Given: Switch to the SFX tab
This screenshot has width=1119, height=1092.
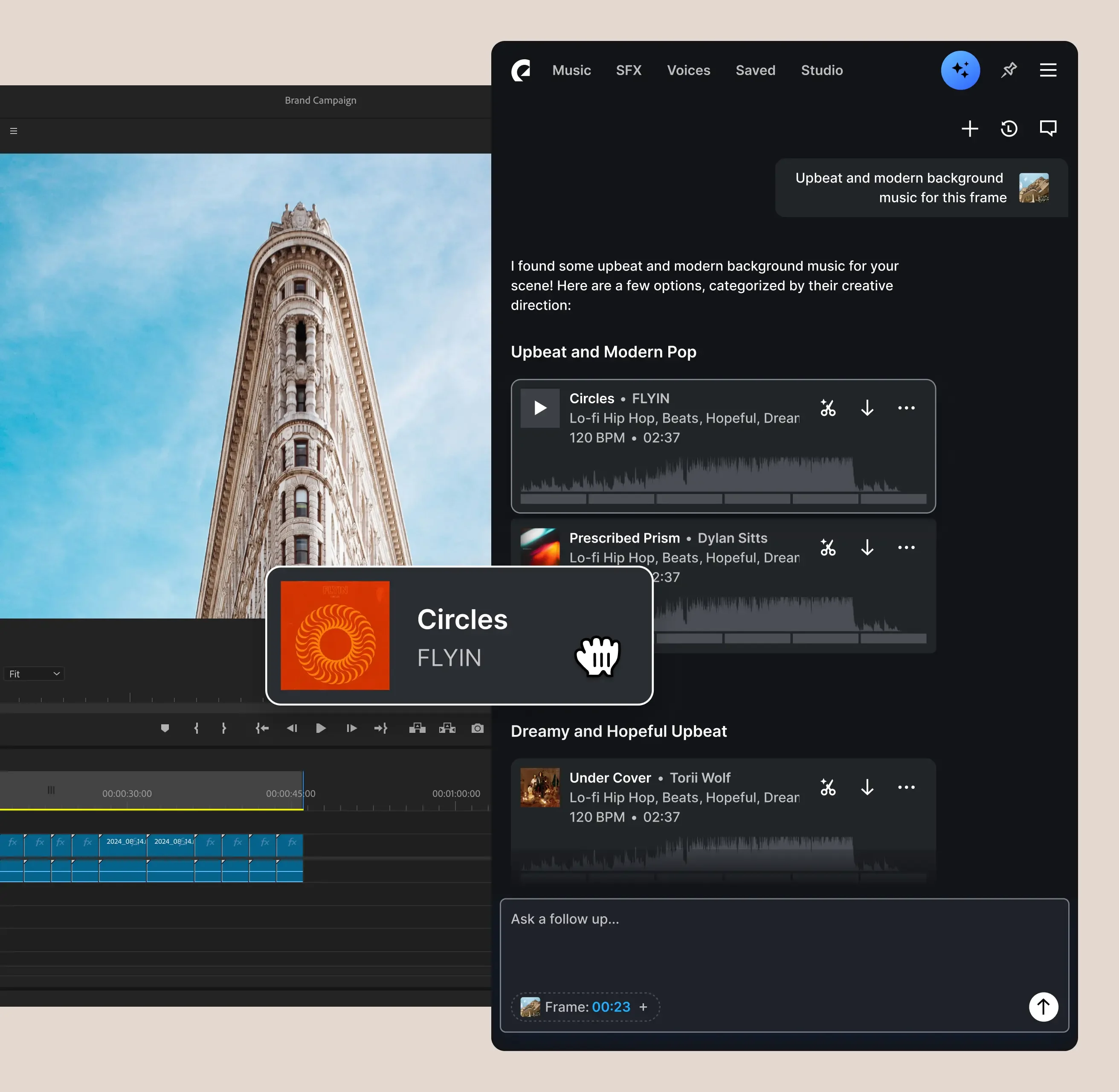Looking at the screenshot, I should [628, 70].
